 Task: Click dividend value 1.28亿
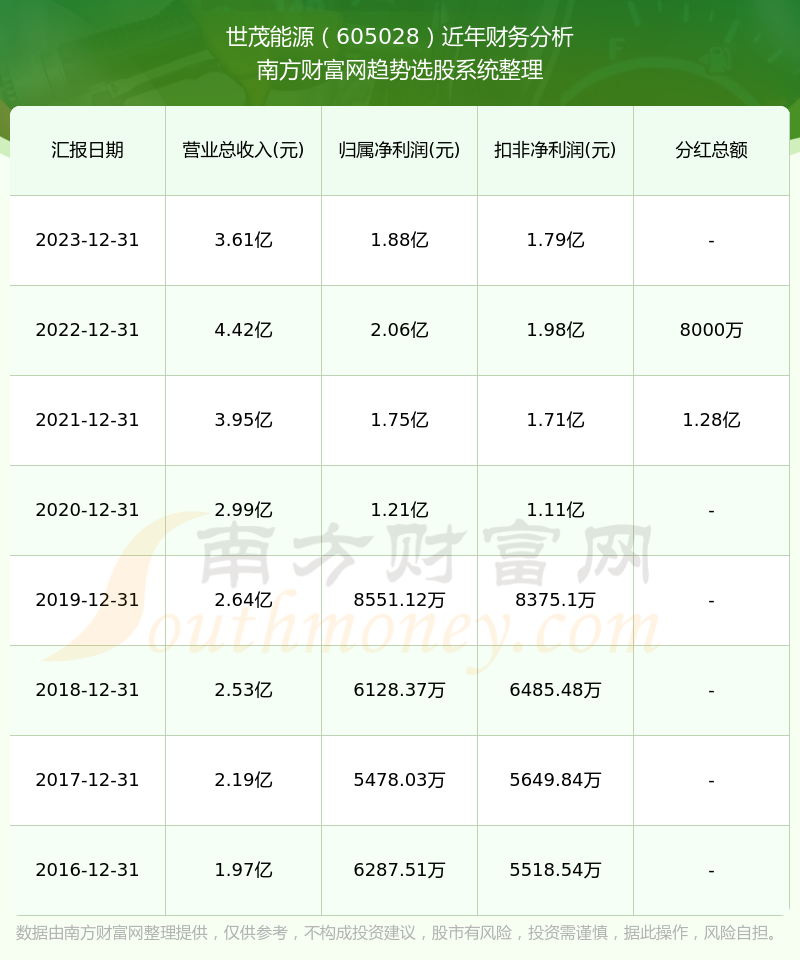click(x=711, y=420)
